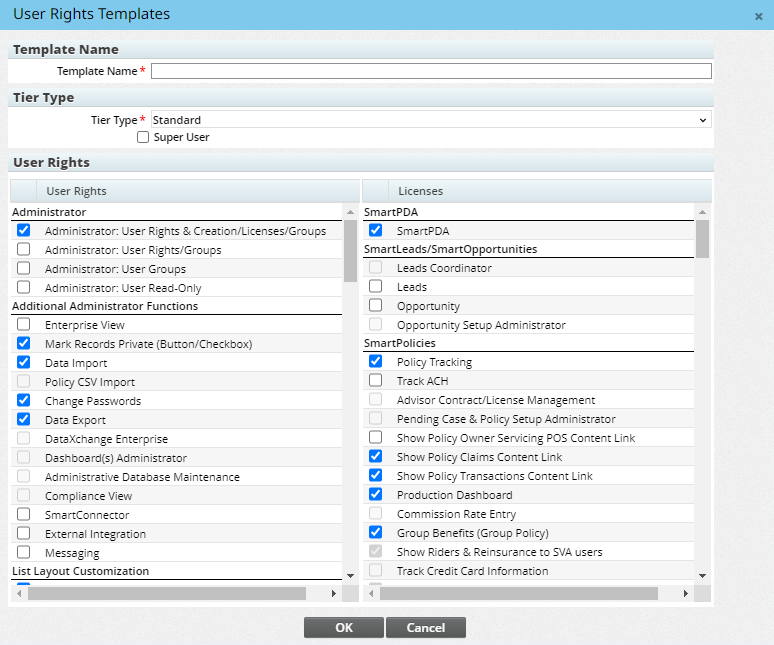Image resolution: width=774 pixels, height=645 pixels.
Task: Select the Leads Coordinator row text
Action: [444, 268]
